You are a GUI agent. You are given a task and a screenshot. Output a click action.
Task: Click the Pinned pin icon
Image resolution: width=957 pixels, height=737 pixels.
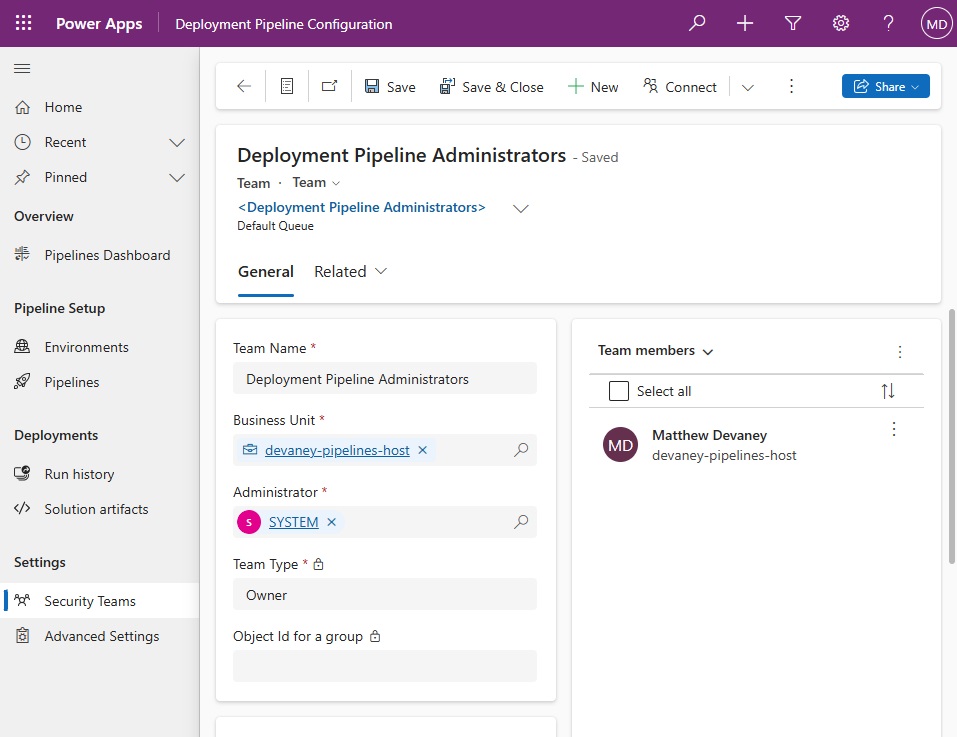(x=23, y=178)
